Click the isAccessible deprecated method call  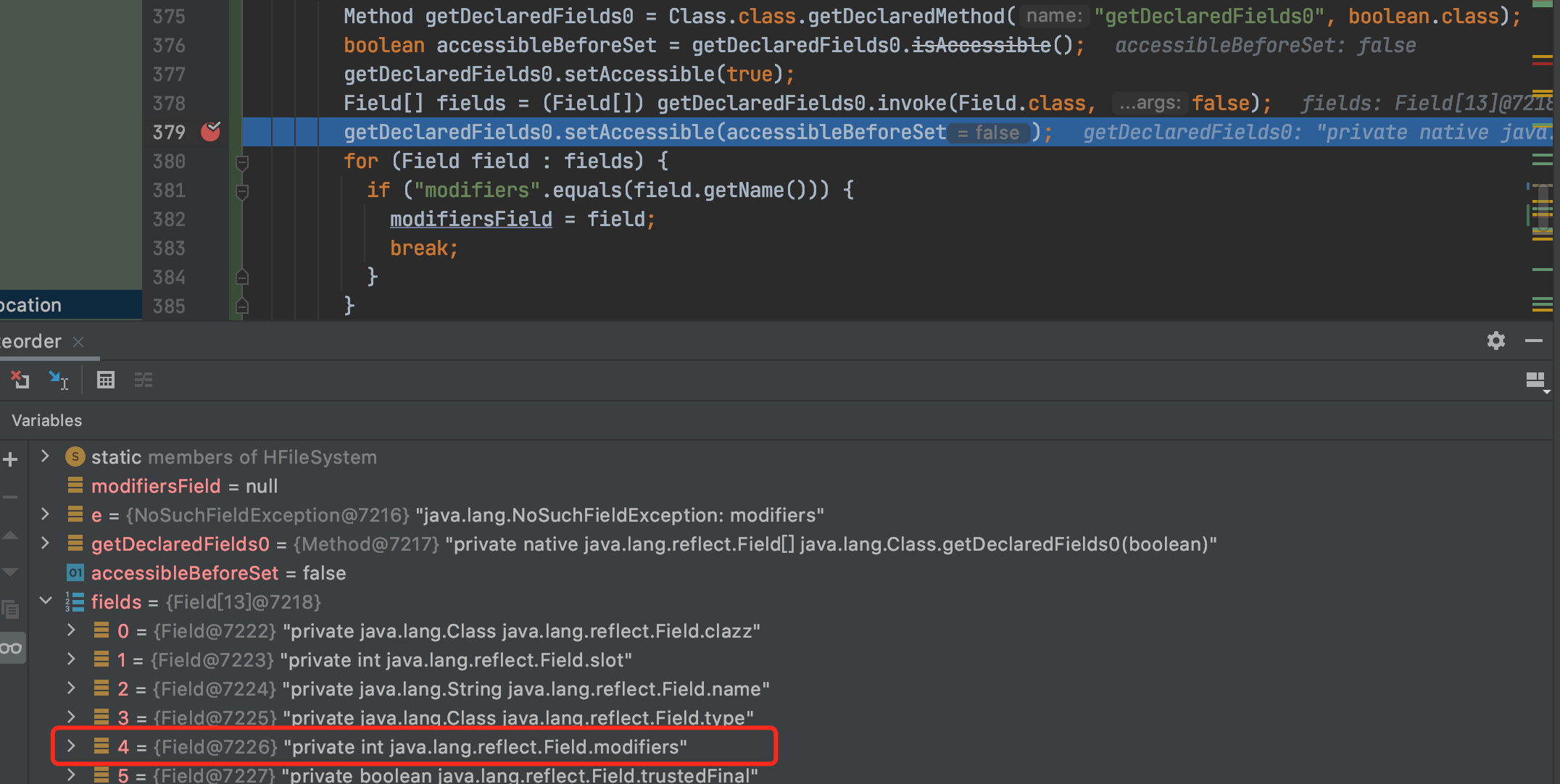pos(982,45)
